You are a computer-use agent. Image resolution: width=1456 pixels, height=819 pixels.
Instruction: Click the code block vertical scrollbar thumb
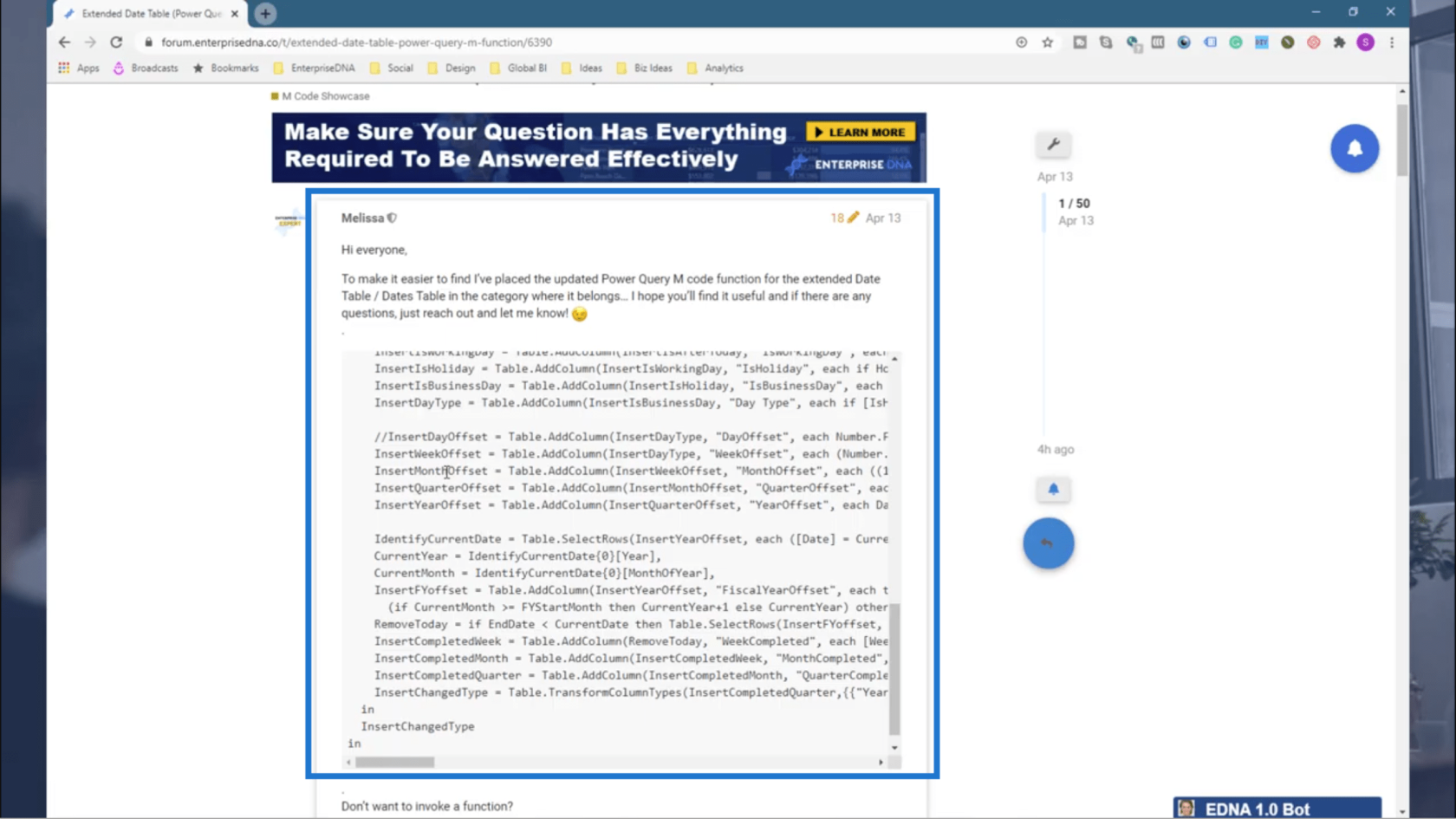[x=894, y=668]
